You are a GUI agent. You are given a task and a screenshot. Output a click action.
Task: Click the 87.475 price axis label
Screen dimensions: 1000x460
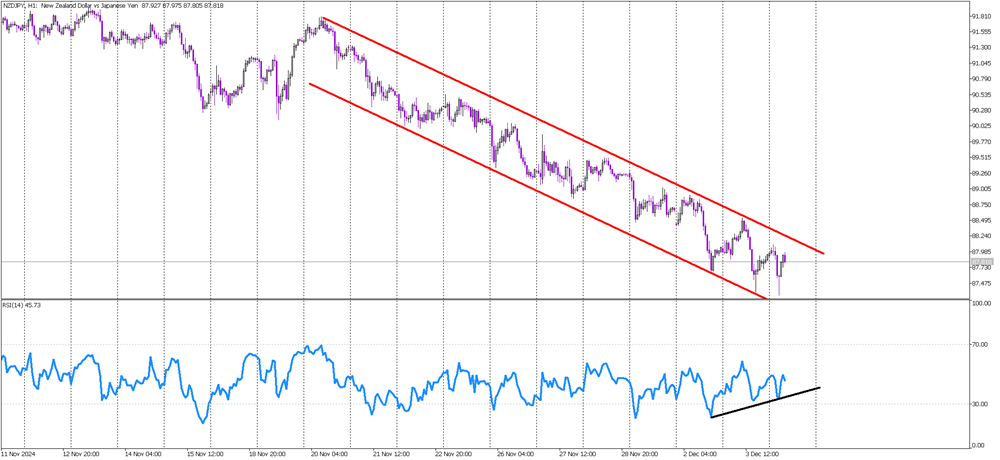click(x=980, y=283)
